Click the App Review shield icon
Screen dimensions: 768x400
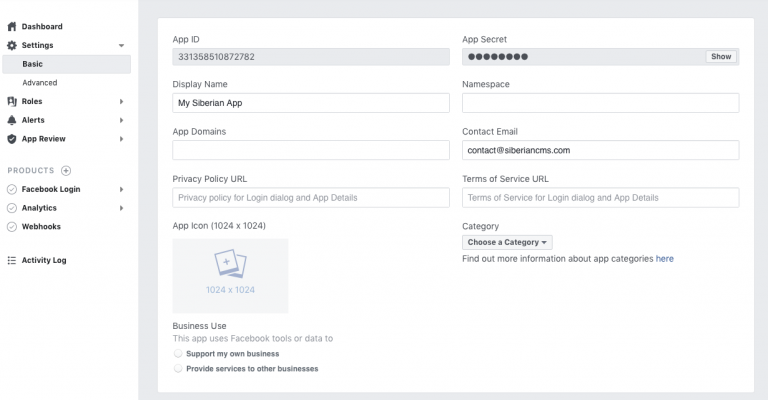tap(12, 139)
